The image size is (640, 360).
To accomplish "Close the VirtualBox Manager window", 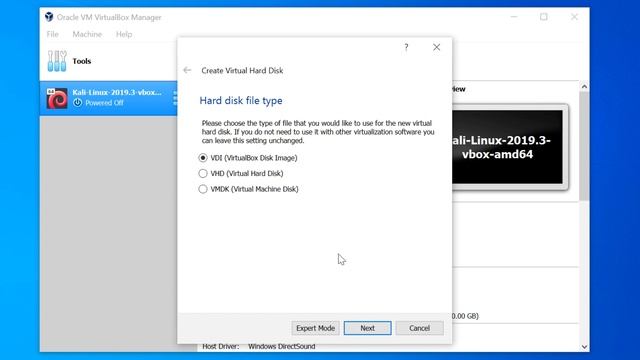I will point(574,17).
